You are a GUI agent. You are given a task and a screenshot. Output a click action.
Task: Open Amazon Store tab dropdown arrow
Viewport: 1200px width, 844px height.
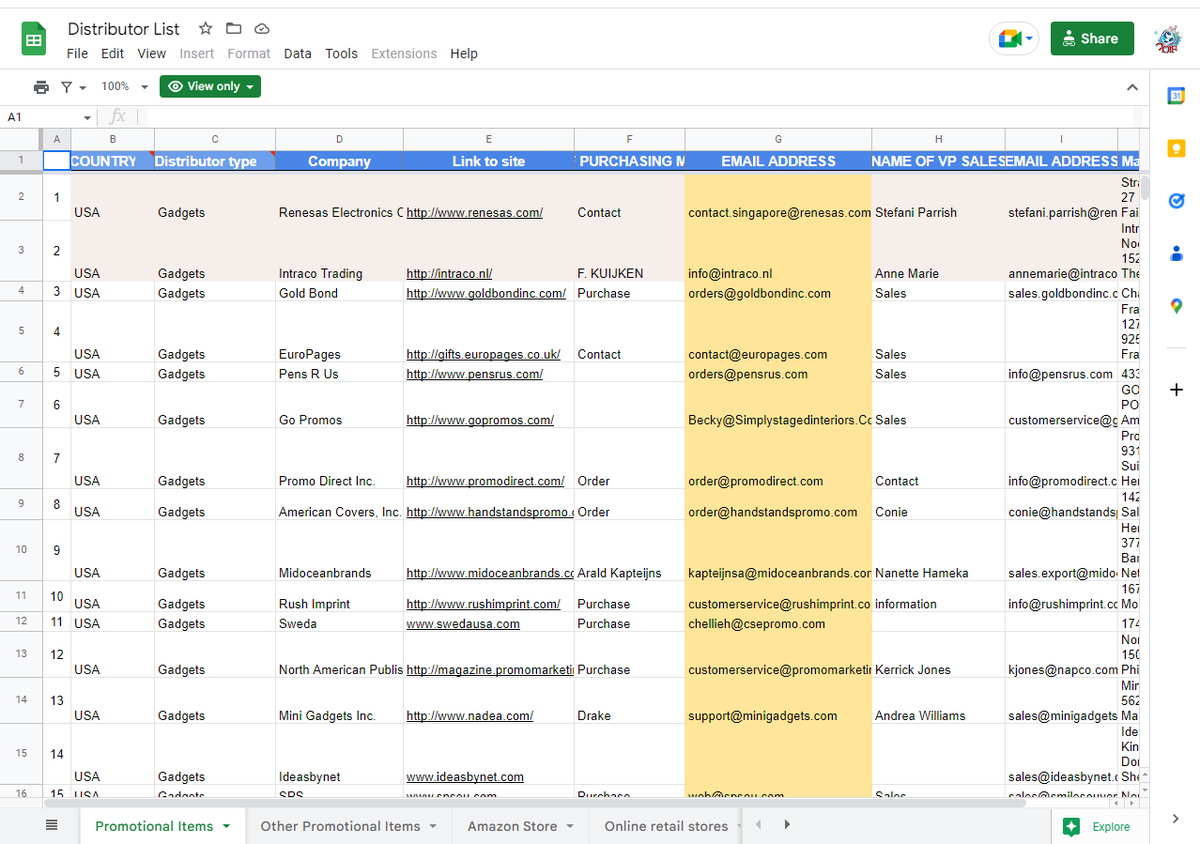570,827
